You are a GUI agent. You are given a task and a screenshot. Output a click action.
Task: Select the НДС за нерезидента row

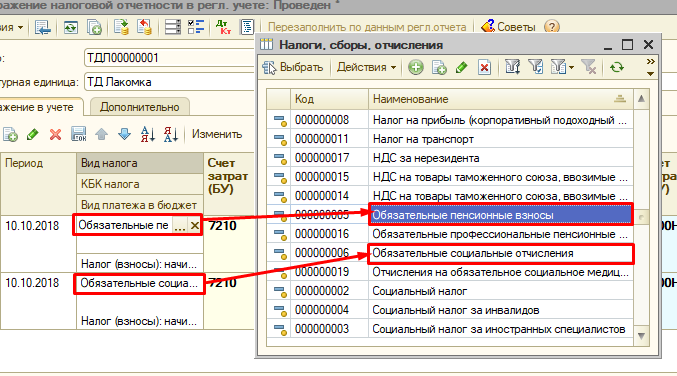click(x=450, y=158)
